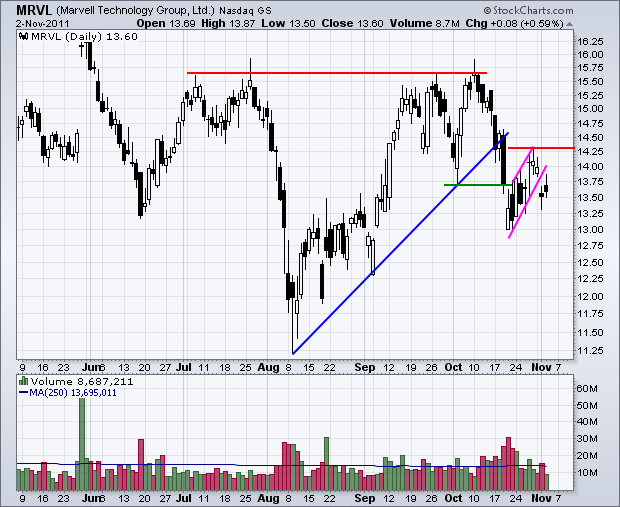Click the Sep label on the volume panel's date axis
This screenshot has width=620, height=507.
[365, 498]
